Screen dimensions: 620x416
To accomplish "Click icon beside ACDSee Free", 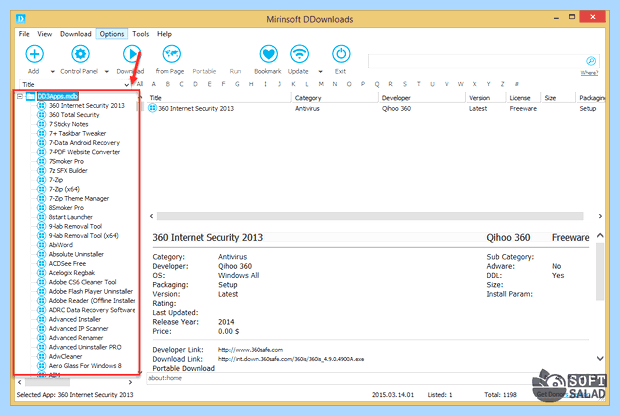I will point(41,263).
